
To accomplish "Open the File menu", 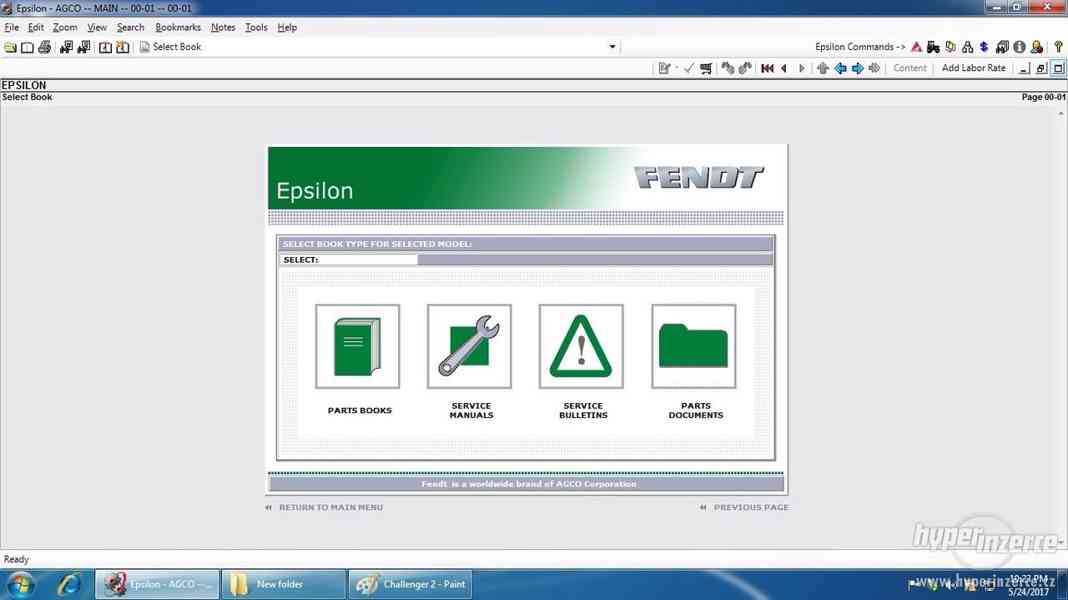I will coord(12,27).
